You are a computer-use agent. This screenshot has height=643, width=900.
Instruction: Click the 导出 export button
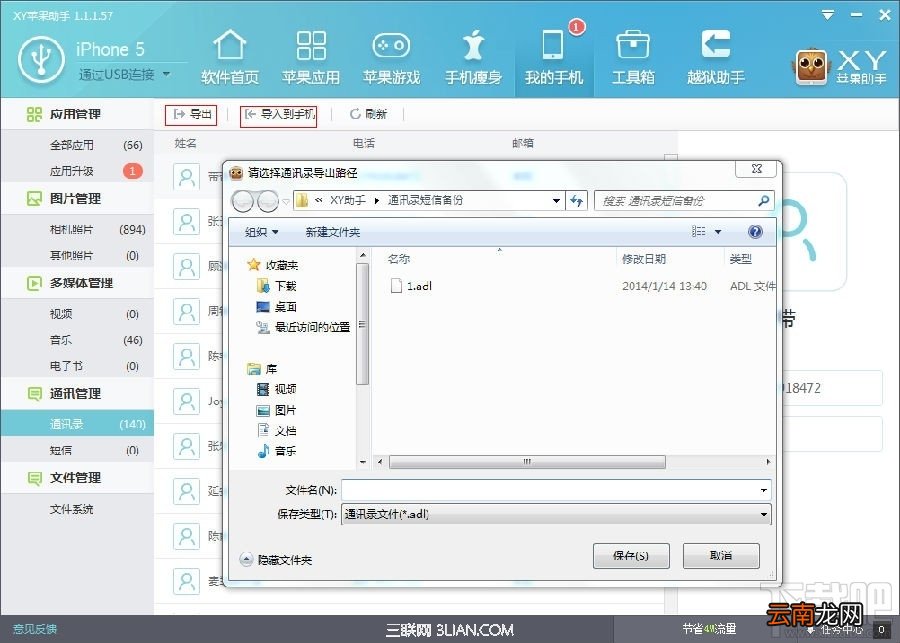click(191, 114)
